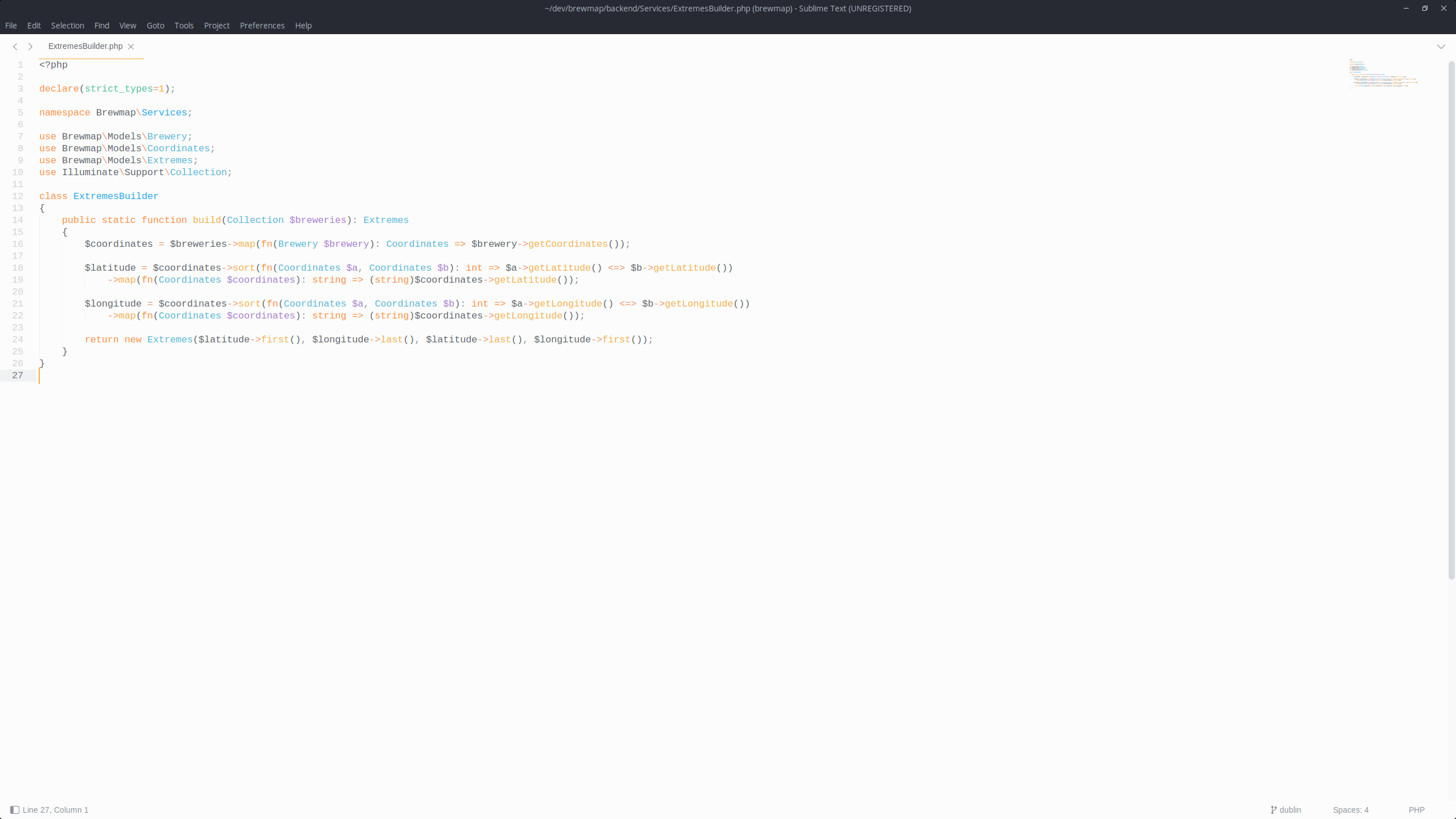The image size is (1456, 819).
Task: Open the File menu
Action: 11,26
